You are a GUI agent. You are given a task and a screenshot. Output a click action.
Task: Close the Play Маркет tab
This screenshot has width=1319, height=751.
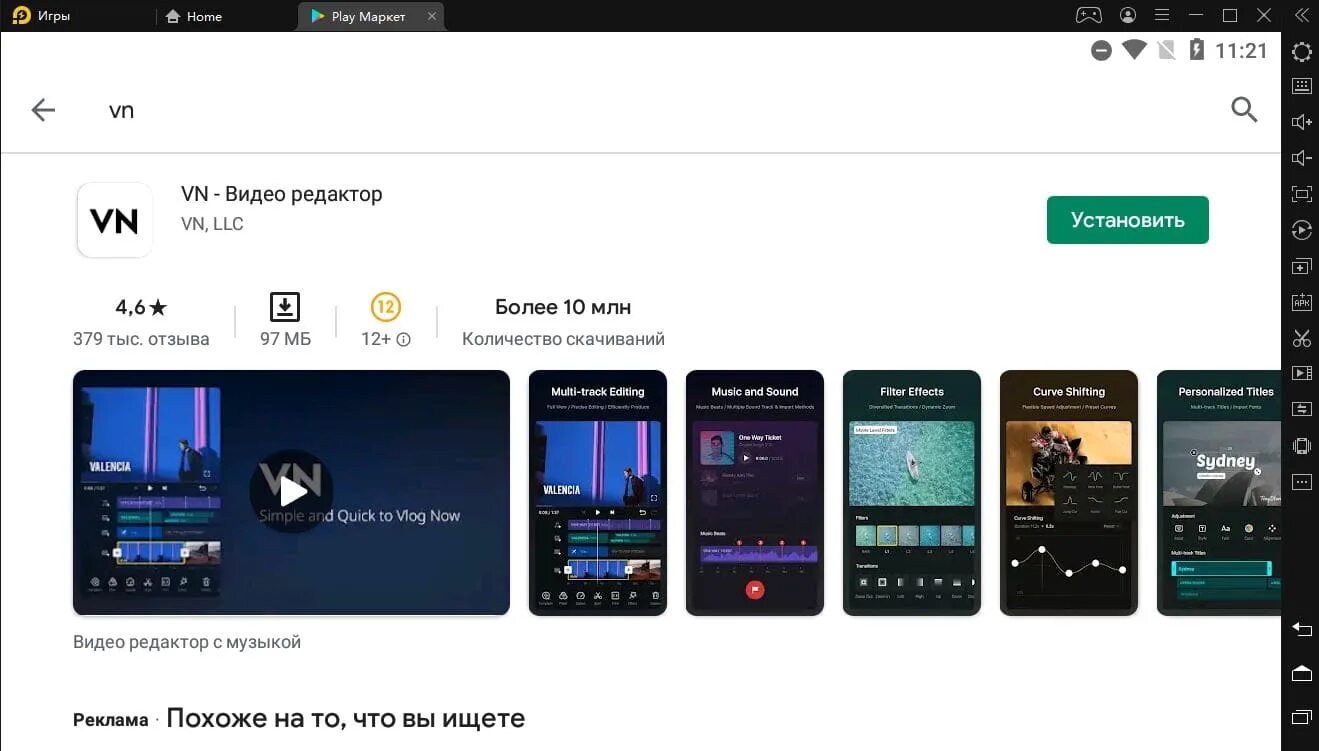click(x=432, y=16)
